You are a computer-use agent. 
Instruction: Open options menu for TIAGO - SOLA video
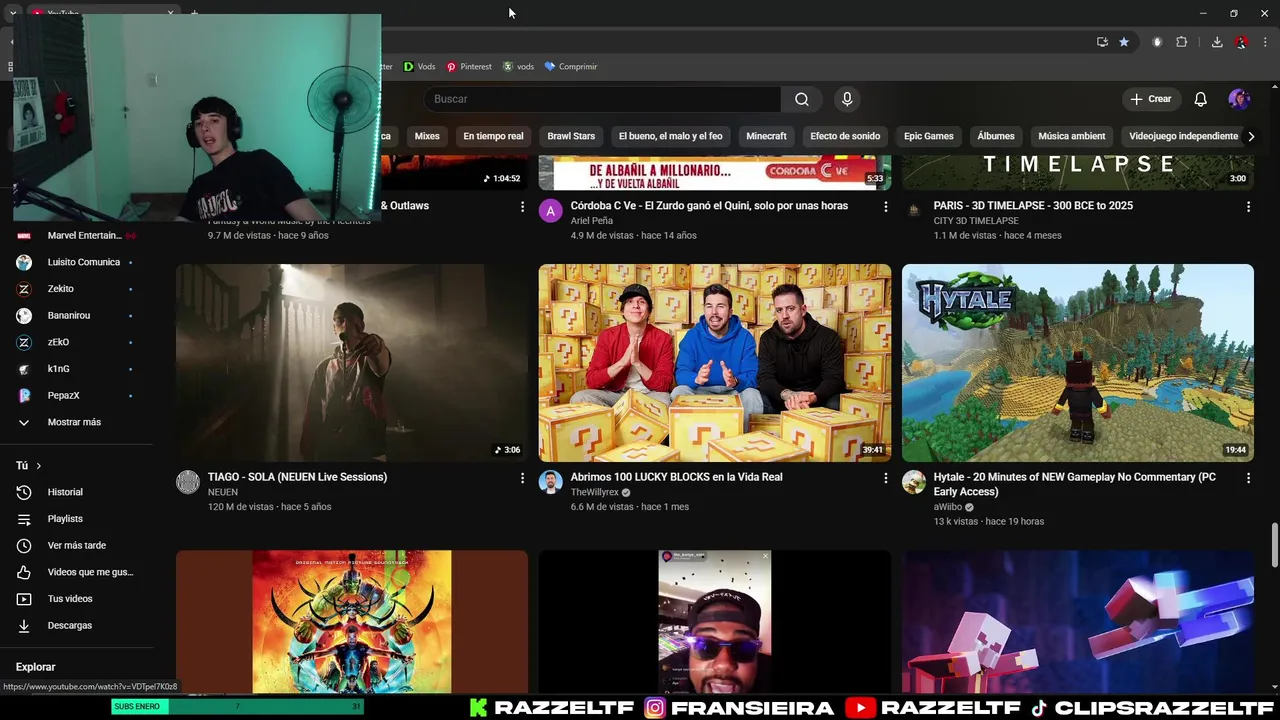[522, 478]
